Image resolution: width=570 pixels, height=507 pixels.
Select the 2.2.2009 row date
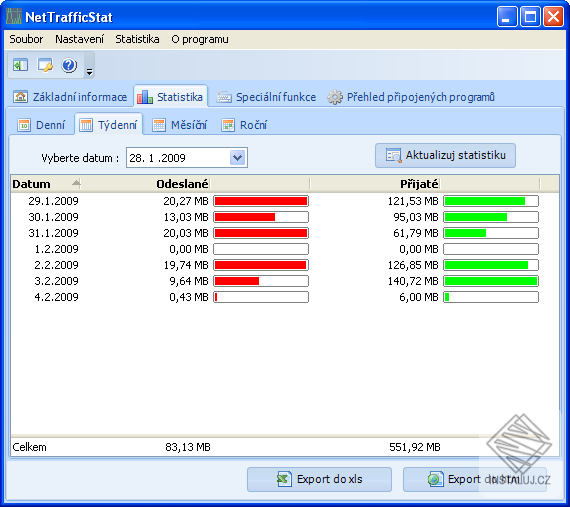pos(56,265)
